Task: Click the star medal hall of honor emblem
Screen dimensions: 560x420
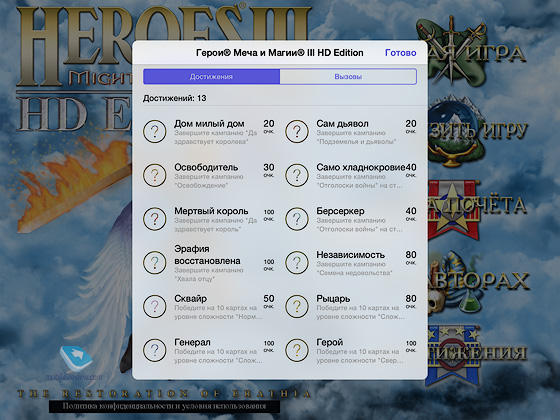Action: tap(453, 211)
